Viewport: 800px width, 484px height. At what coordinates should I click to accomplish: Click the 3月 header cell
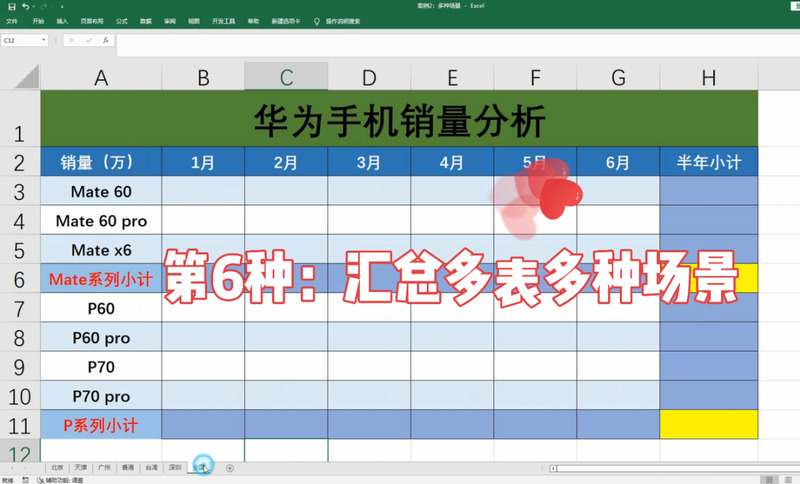click(x=369, y=162)
